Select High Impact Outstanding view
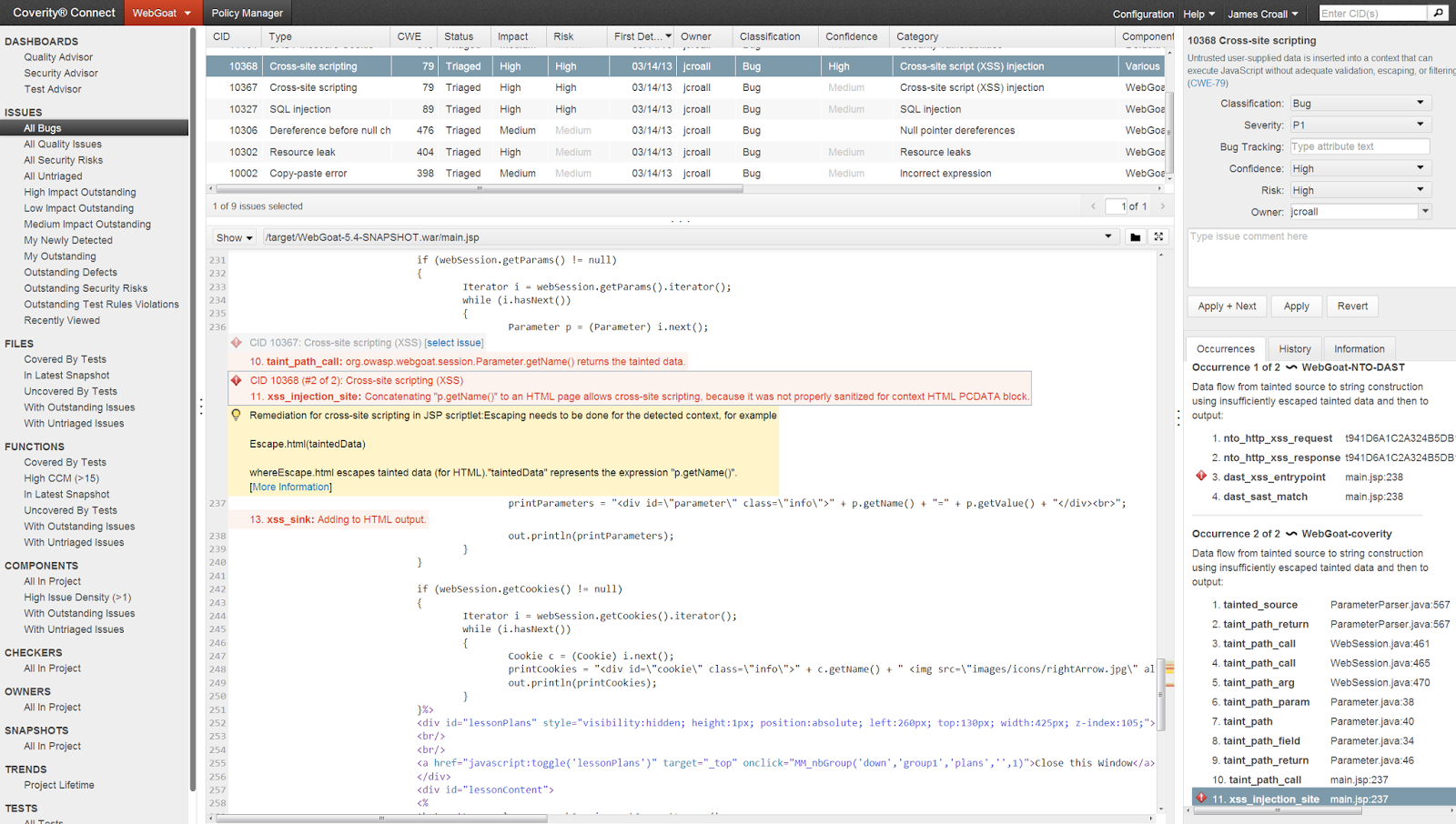 [80, 192]
